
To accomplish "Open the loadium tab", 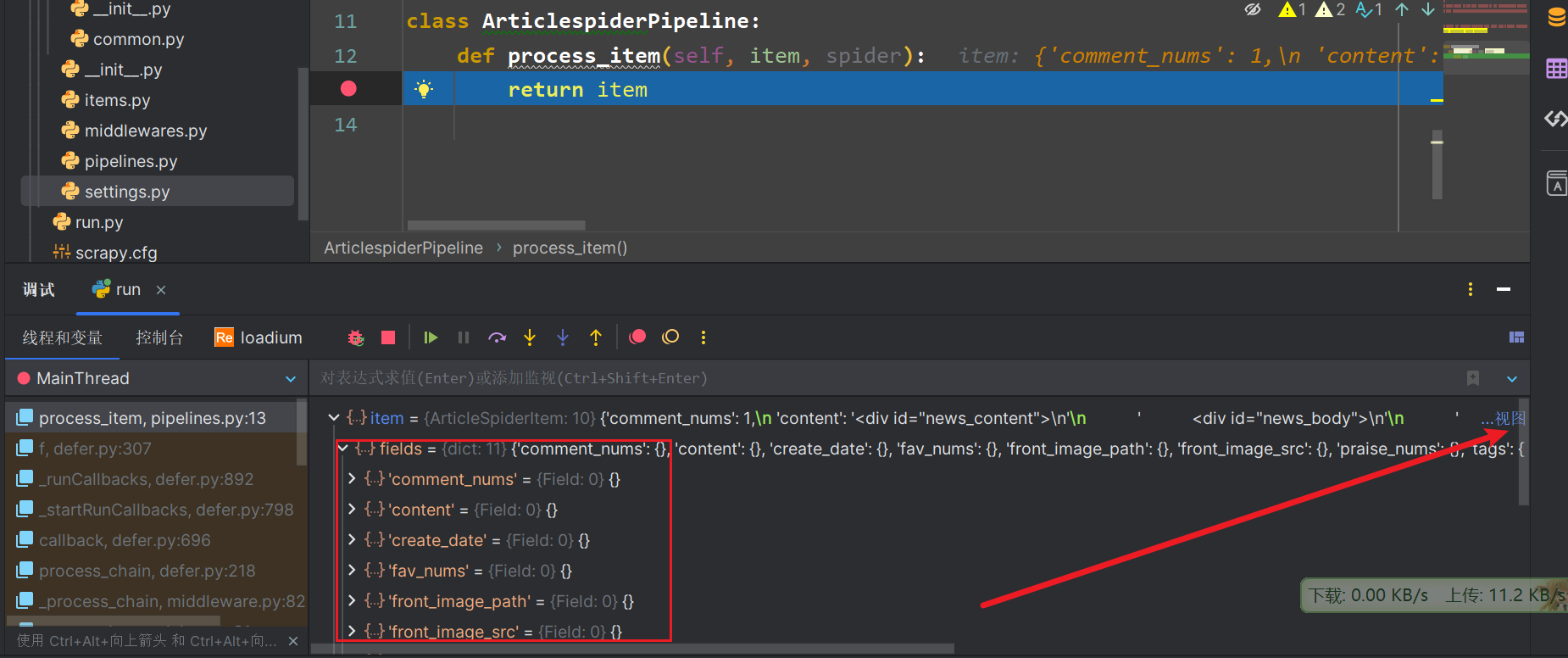I will (259, 337).
